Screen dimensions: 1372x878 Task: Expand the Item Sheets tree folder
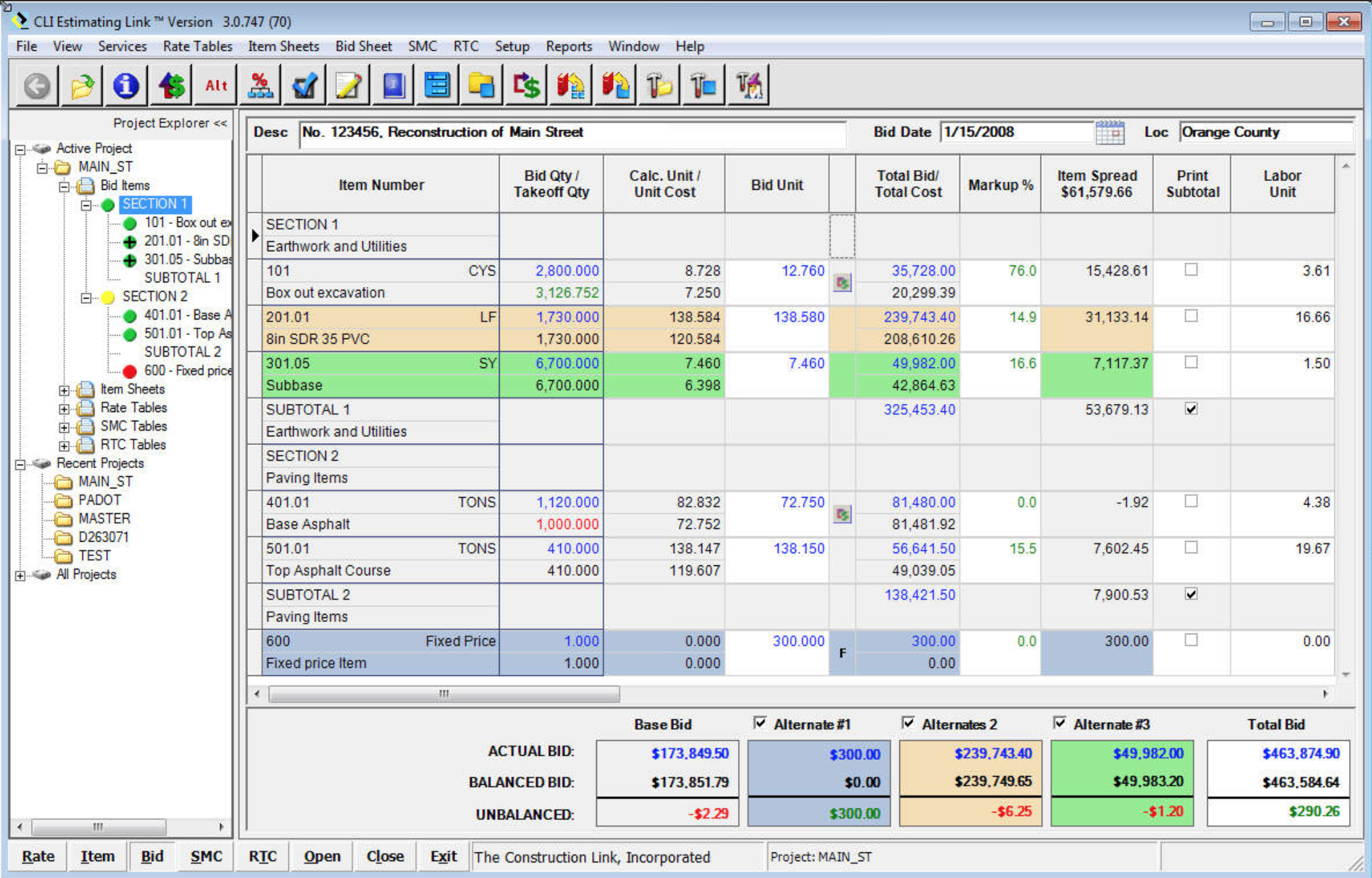pos(64,390)
